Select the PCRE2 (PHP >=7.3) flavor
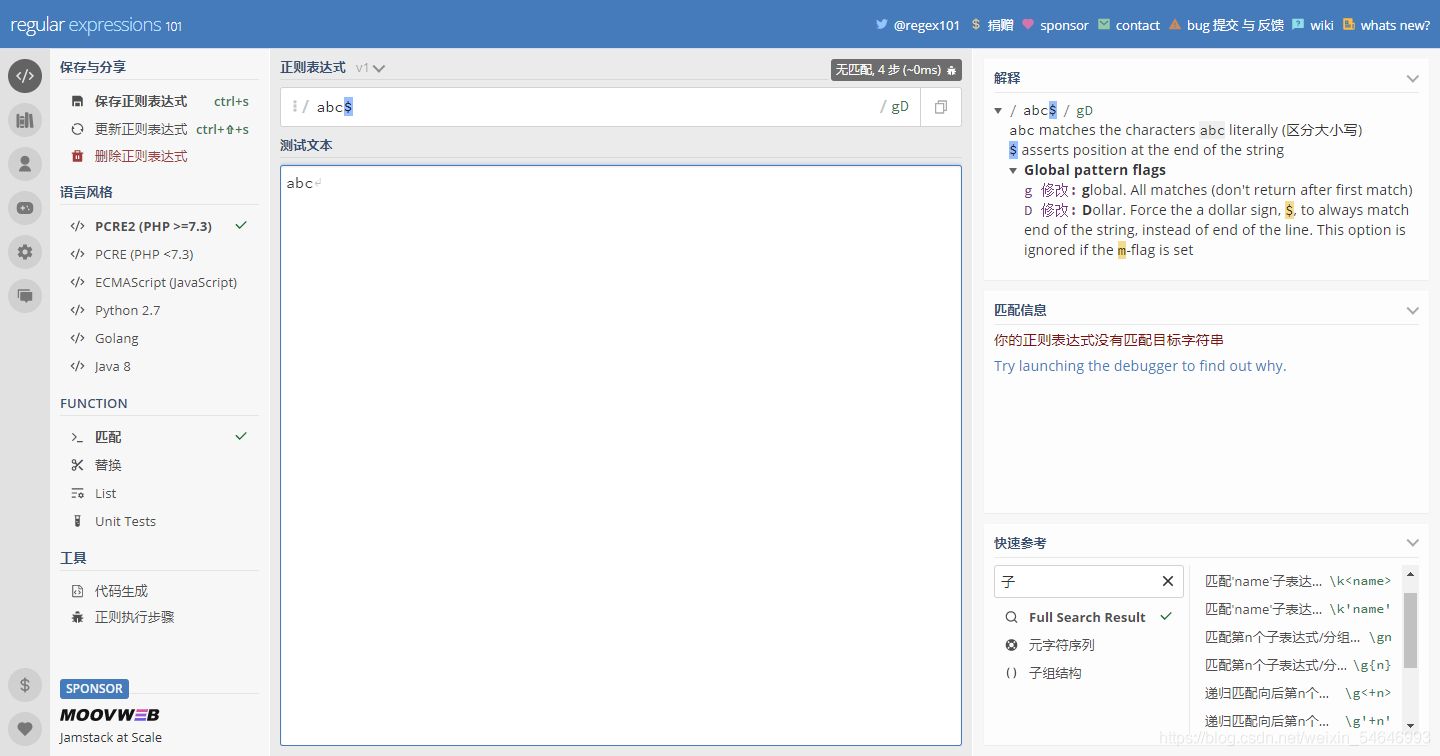 click(159, 226)
